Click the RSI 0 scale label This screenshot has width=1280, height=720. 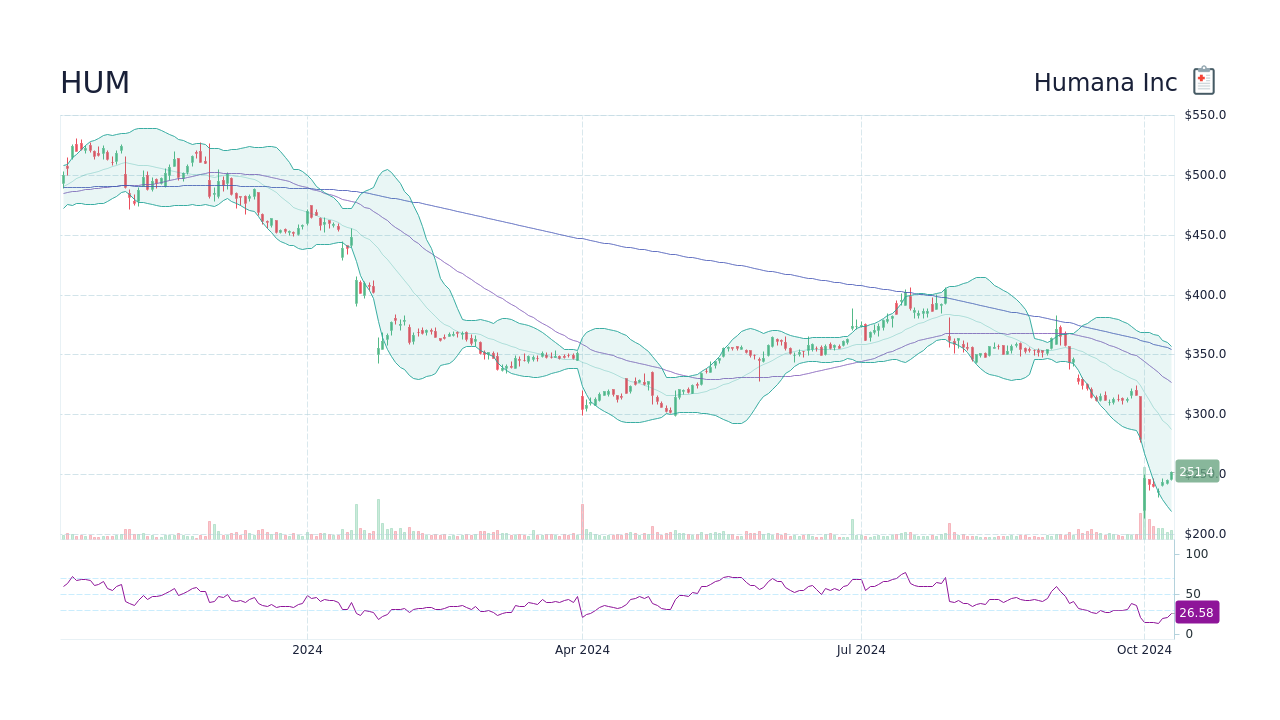point(1189,634)
